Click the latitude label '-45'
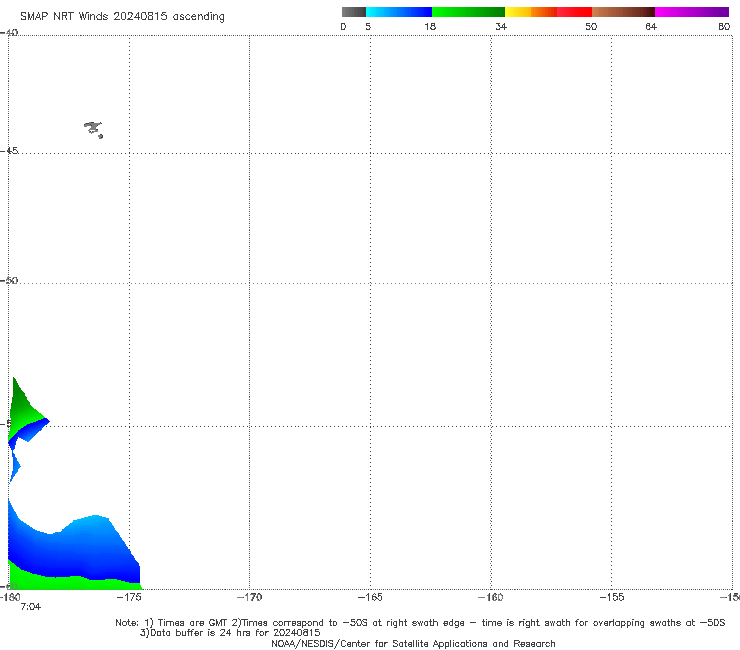740x650 pixels. point(9,151)
